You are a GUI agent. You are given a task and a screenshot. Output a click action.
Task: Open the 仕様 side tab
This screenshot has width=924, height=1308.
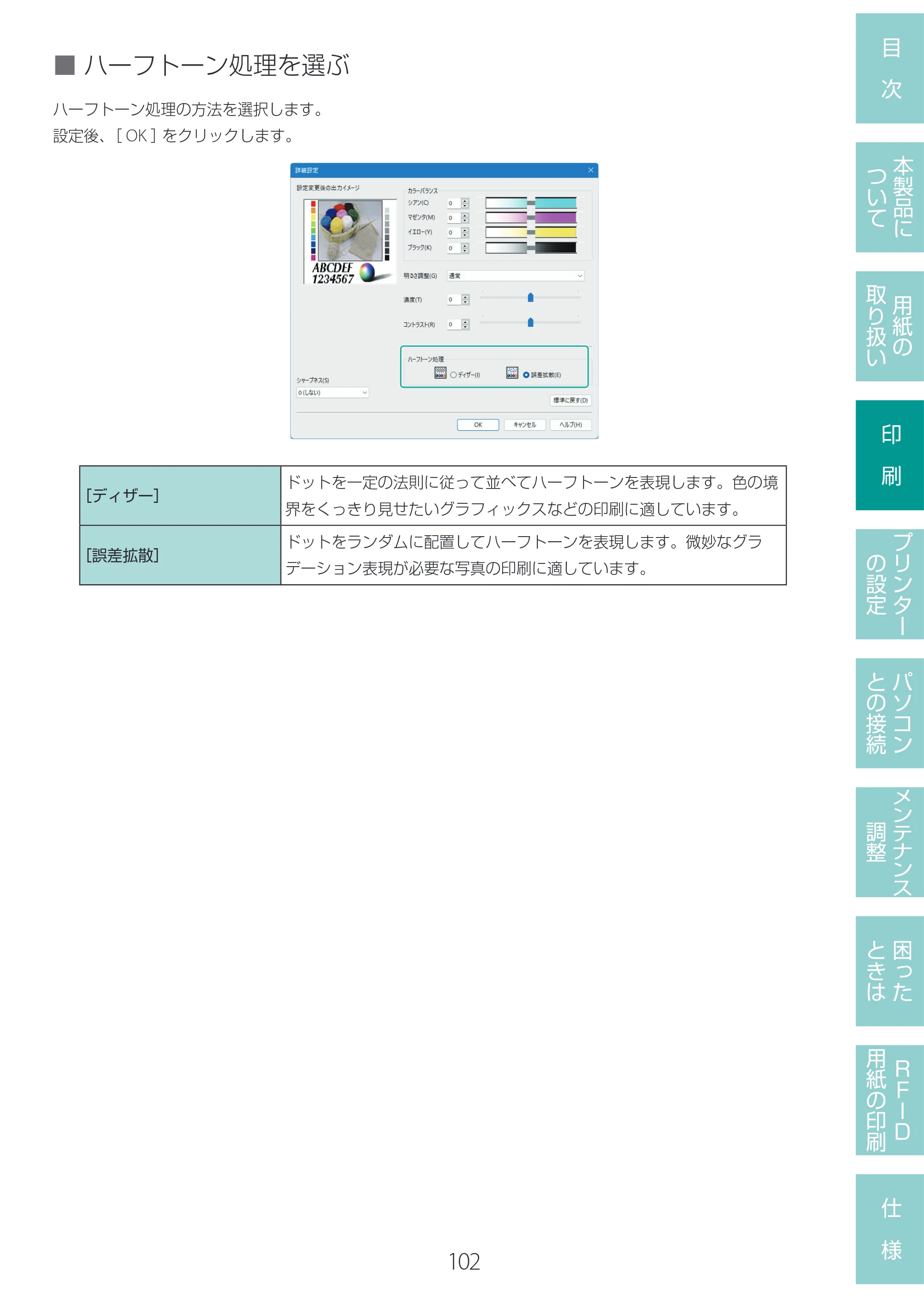[x=890, y=1229]
